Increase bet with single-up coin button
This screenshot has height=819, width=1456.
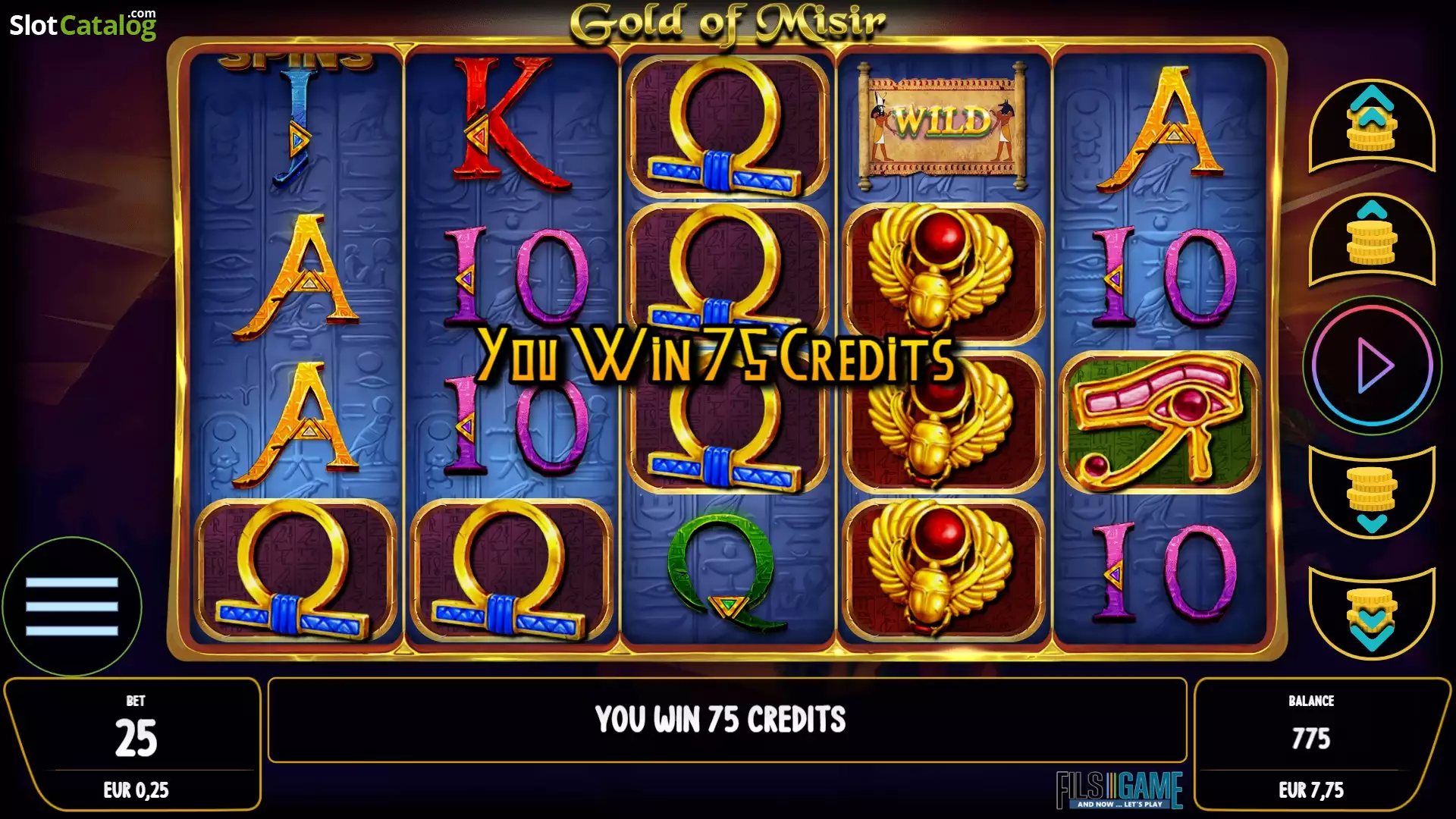pos(1372,238)
